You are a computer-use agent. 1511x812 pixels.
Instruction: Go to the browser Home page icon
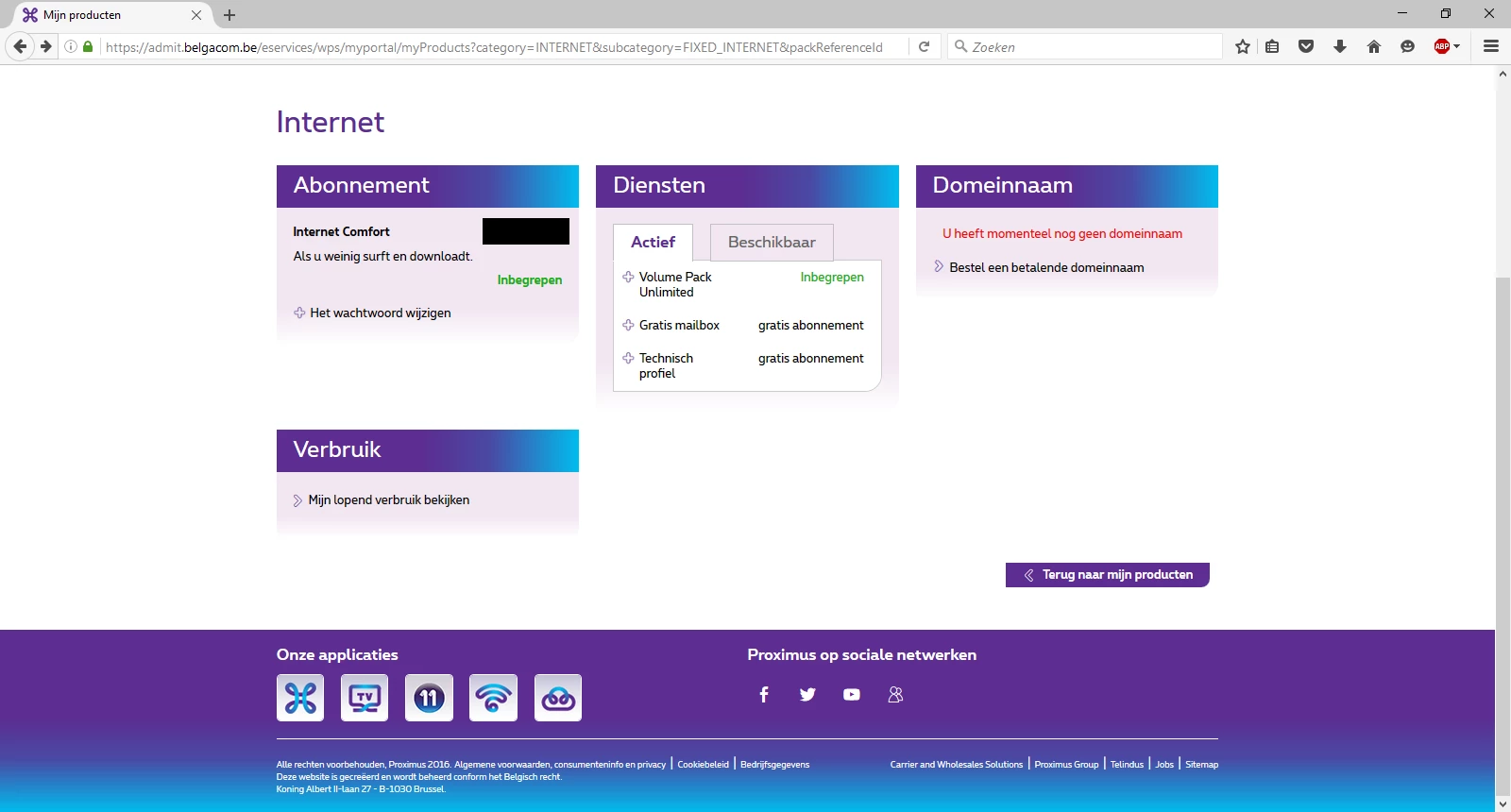(1374, 46)
